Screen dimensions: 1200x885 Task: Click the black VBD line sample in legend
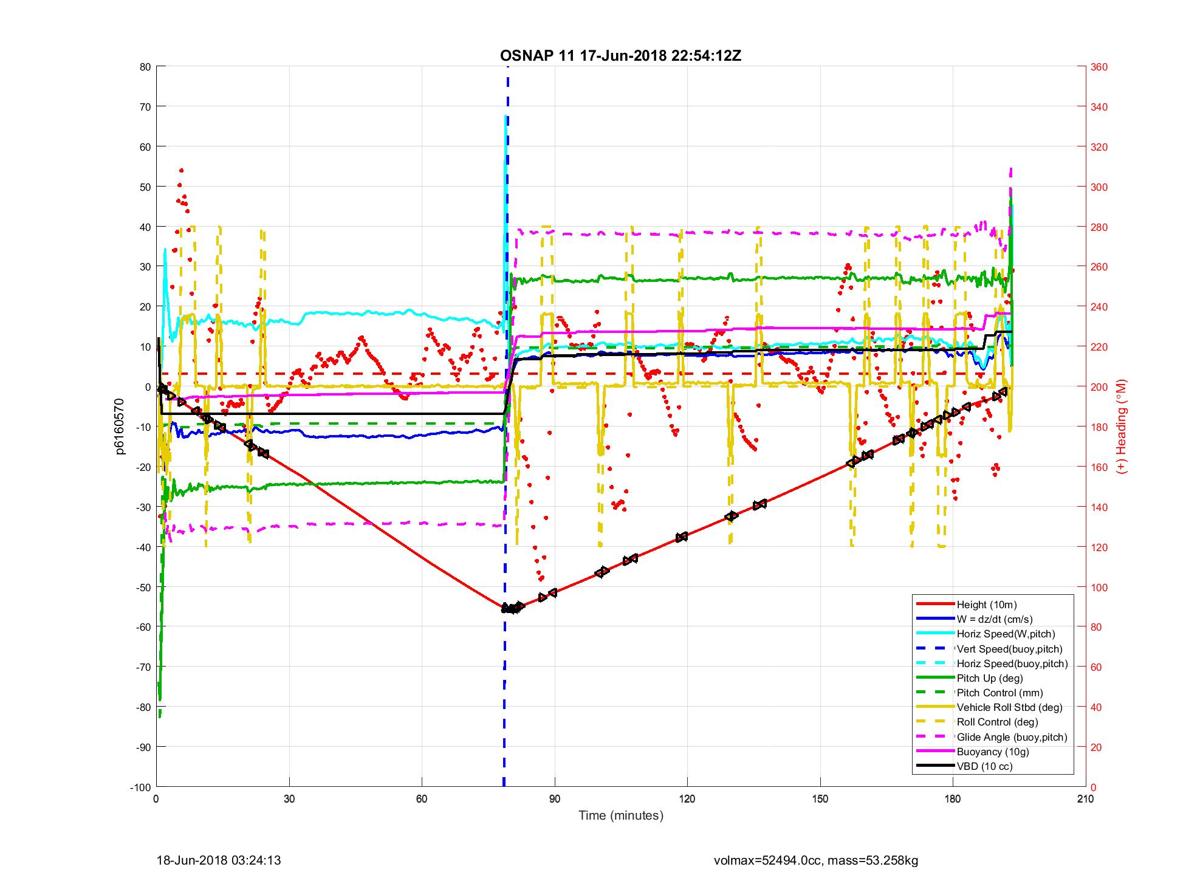934,766
